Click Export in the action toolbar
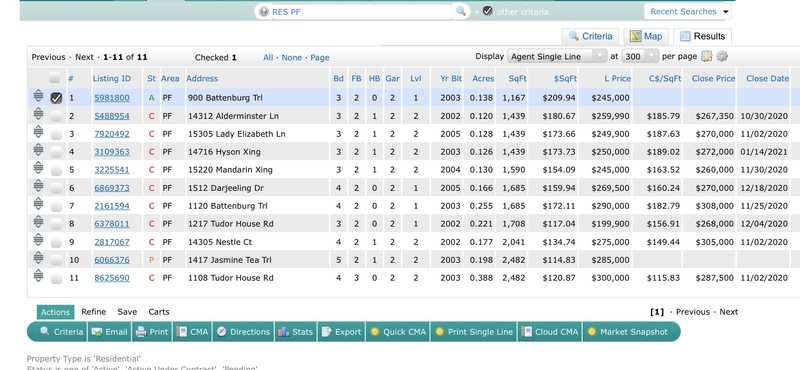The image size is (800, 370). coord(341,332)
